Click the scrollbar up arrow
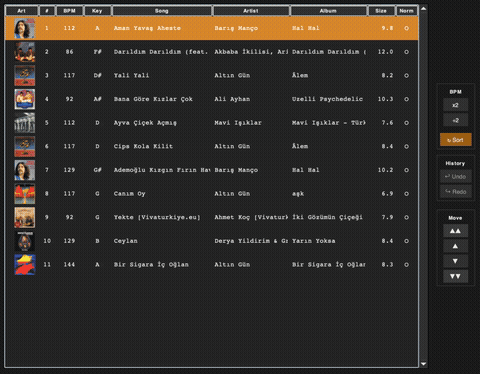 click(423, 8)
